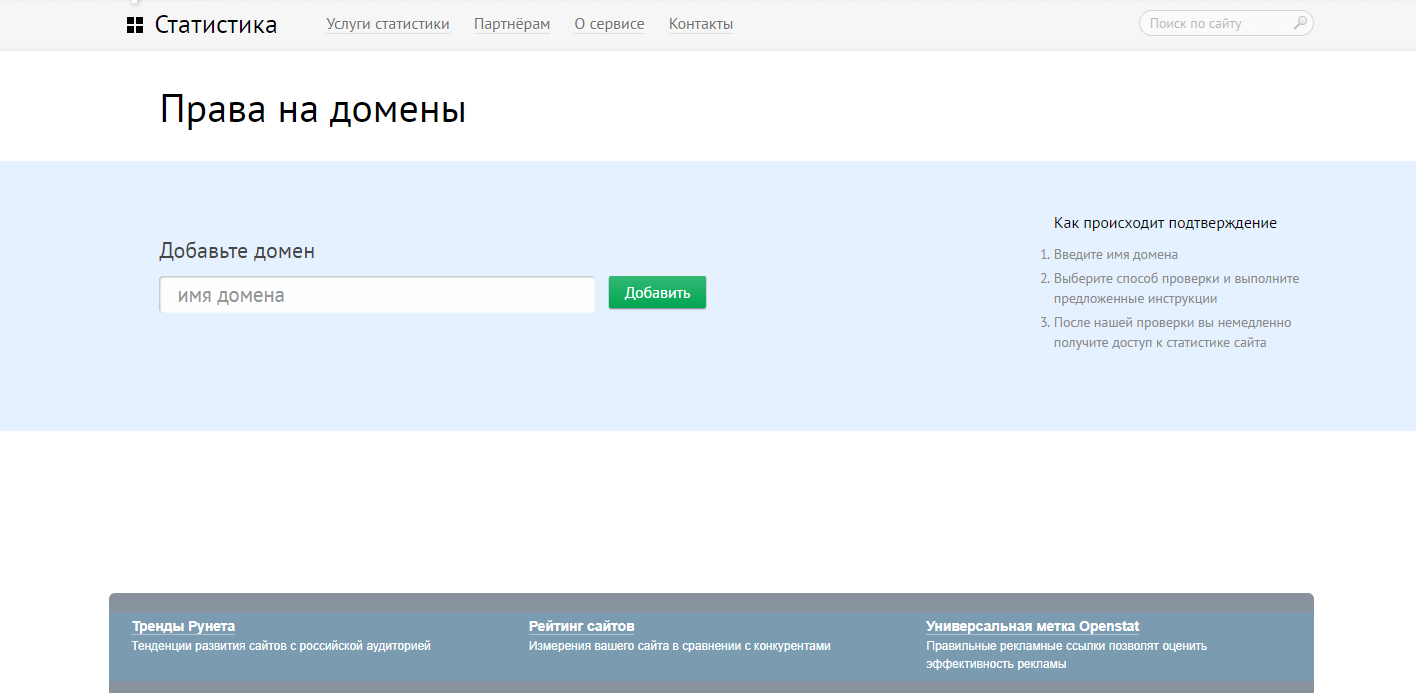Open the Рейтинг сайтов link

tap(581, 625)
